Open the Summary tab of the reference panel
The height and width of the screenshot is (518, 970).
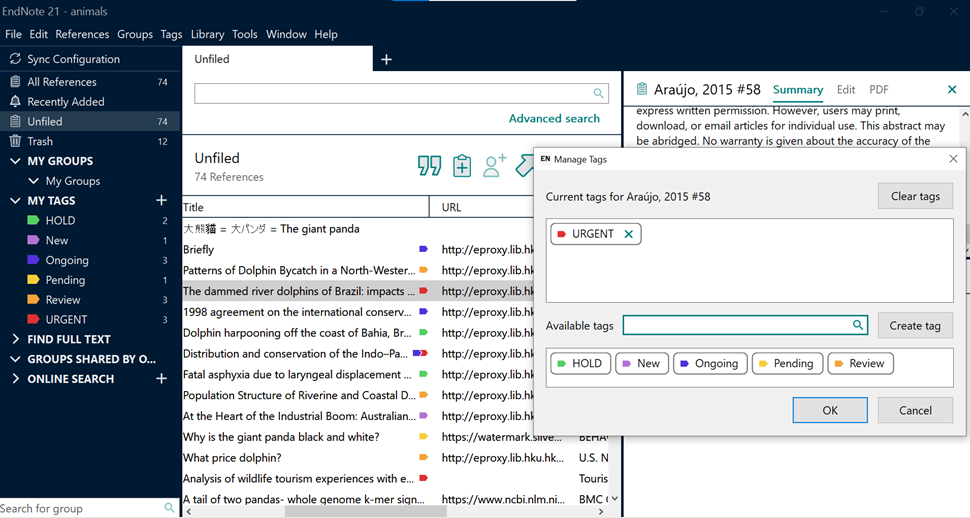tap(798, 90)
